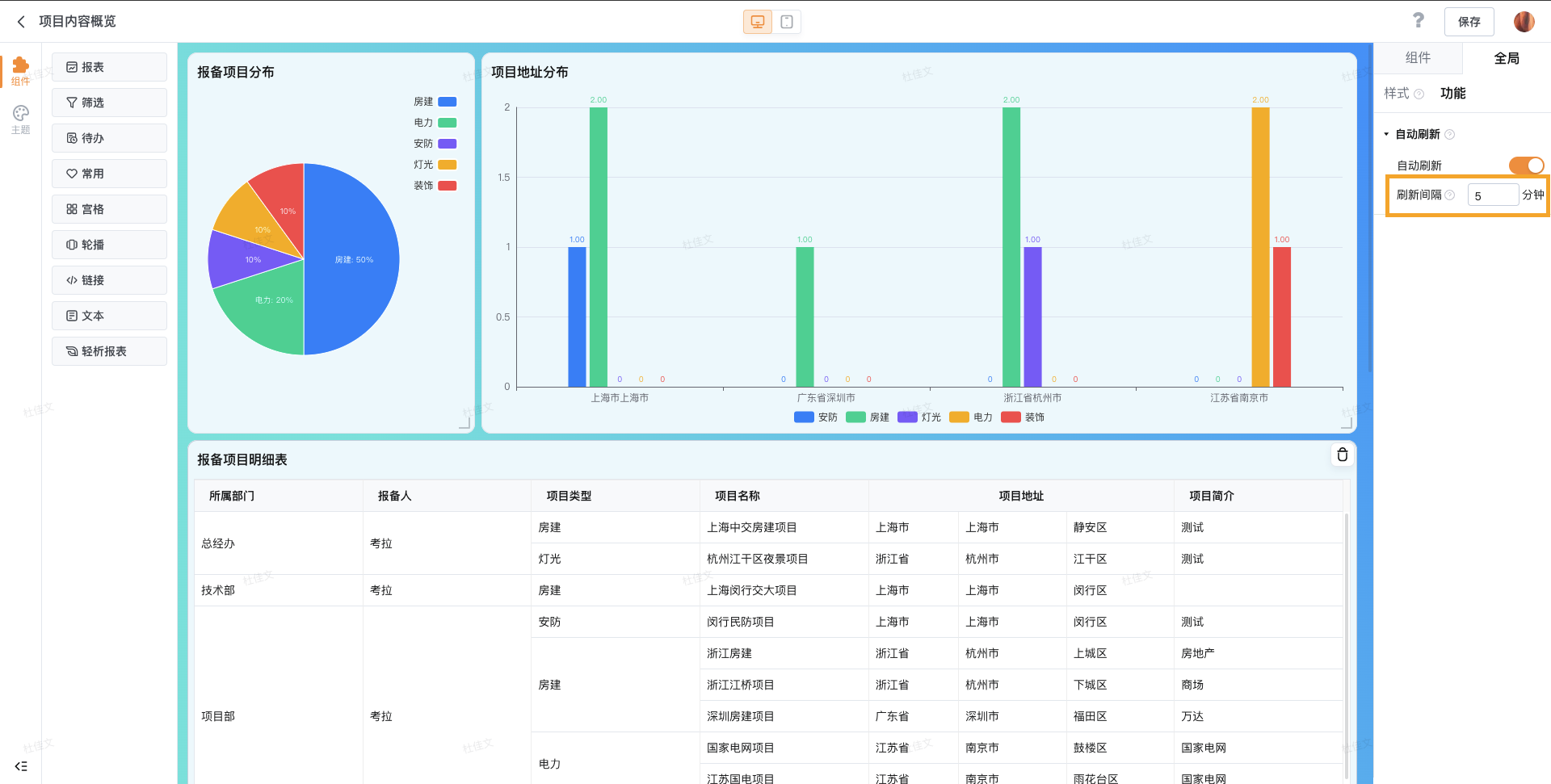Switch to the 组件 tab

(x=1418, y=58)
